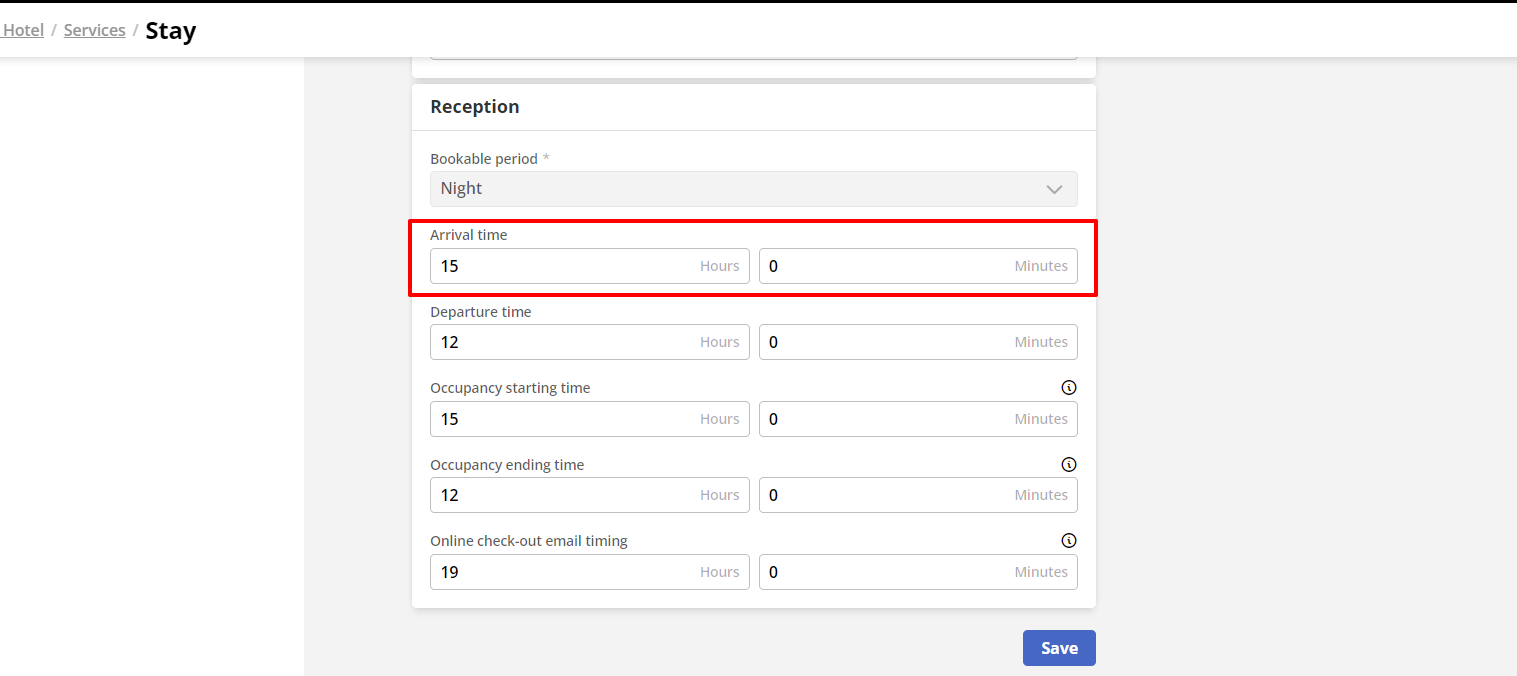The height and width of the screenshot is (676, 1517).
Task: Click the info icon for Online check-out email timing
Action: tap(1068, 540)
